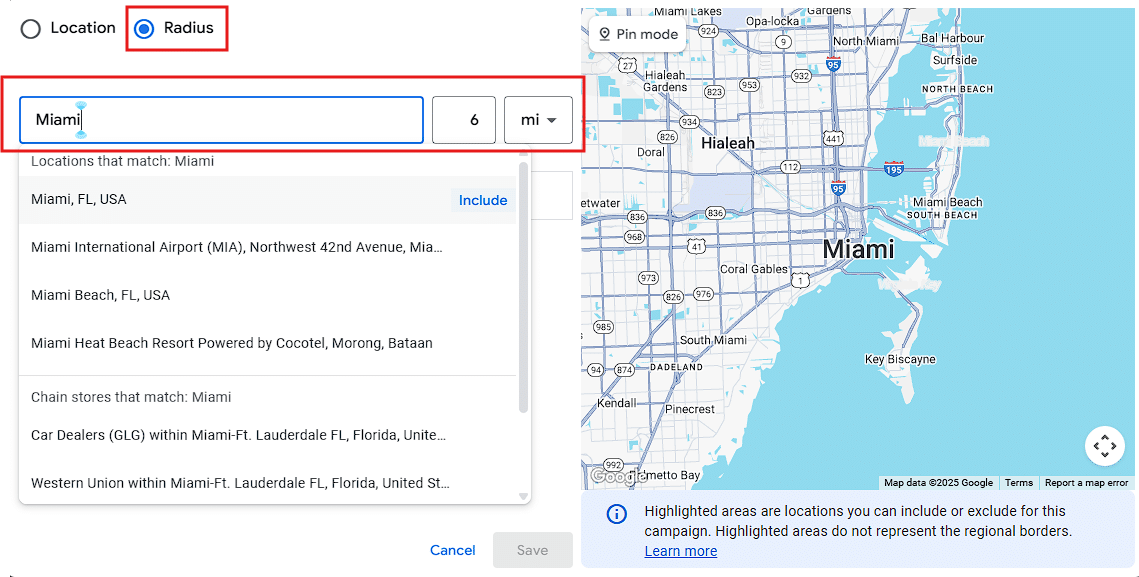1139x577 pixels.
Task: Click the Pinecrest label on the map
Action: [x=690, y=409]
